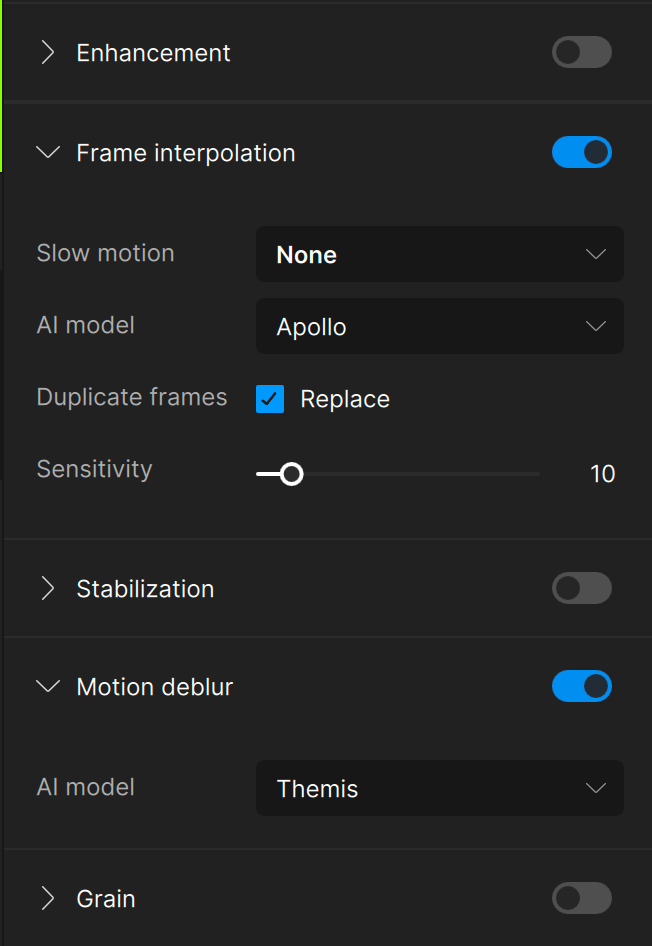Disable the Motion deblur toggle
The width and height of the screenshot is (652, 946).
point(581,687)
